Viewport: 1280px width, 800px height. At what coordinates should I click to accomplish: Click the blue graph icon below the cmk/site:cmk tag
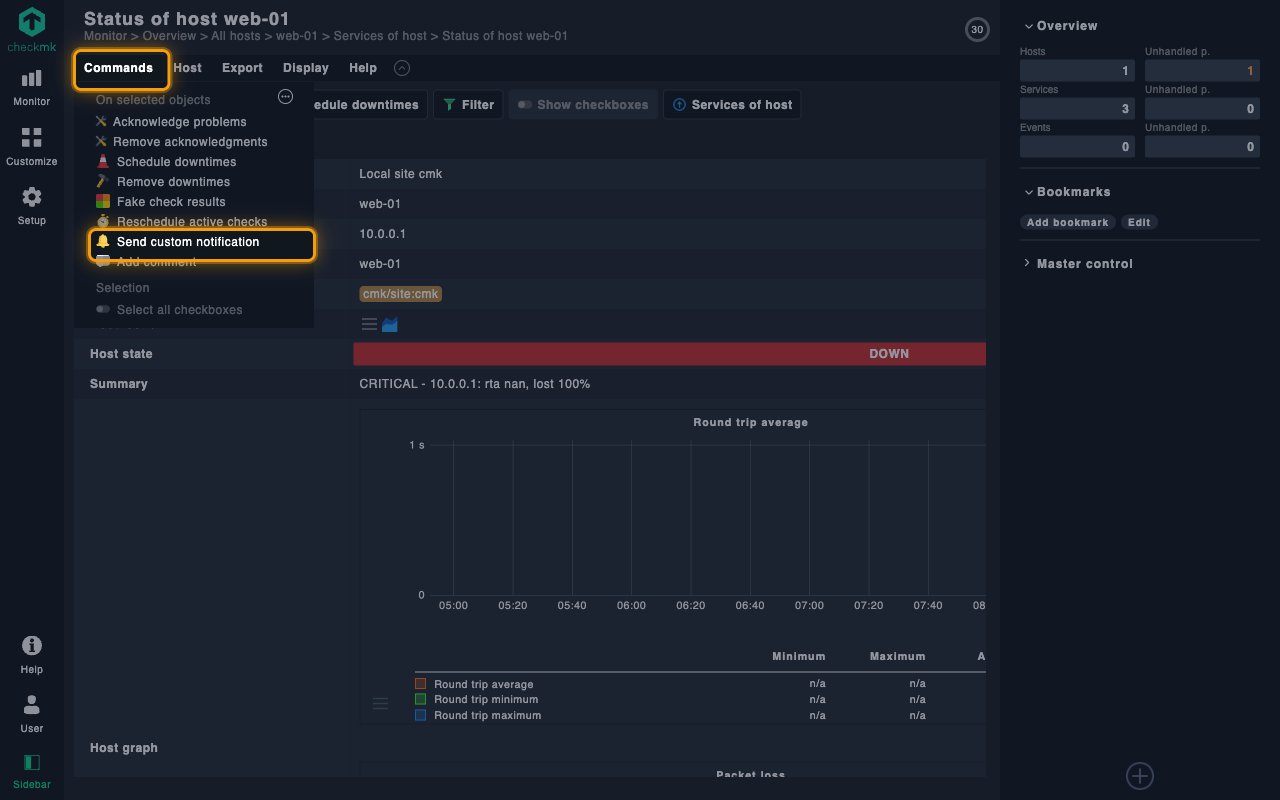(x=390, y=324)
